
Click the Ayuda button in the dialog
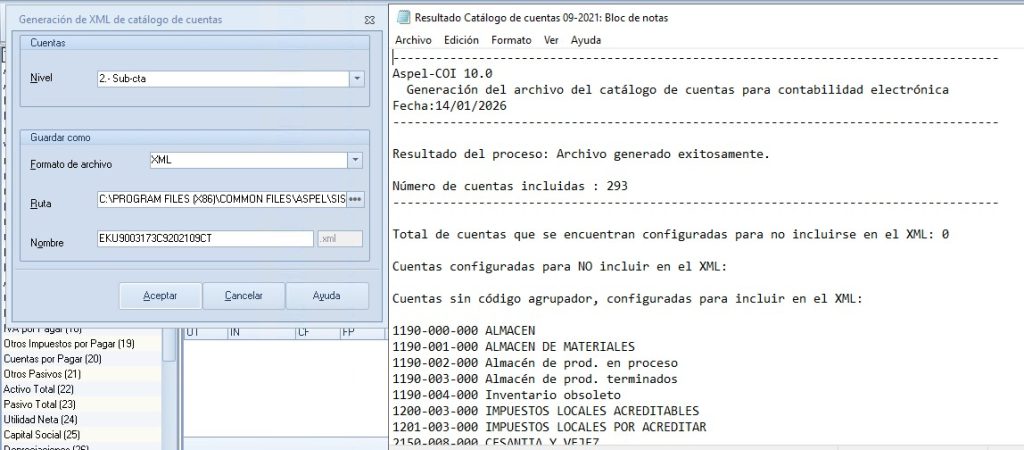pyautogui.click(x=327, y=296)
